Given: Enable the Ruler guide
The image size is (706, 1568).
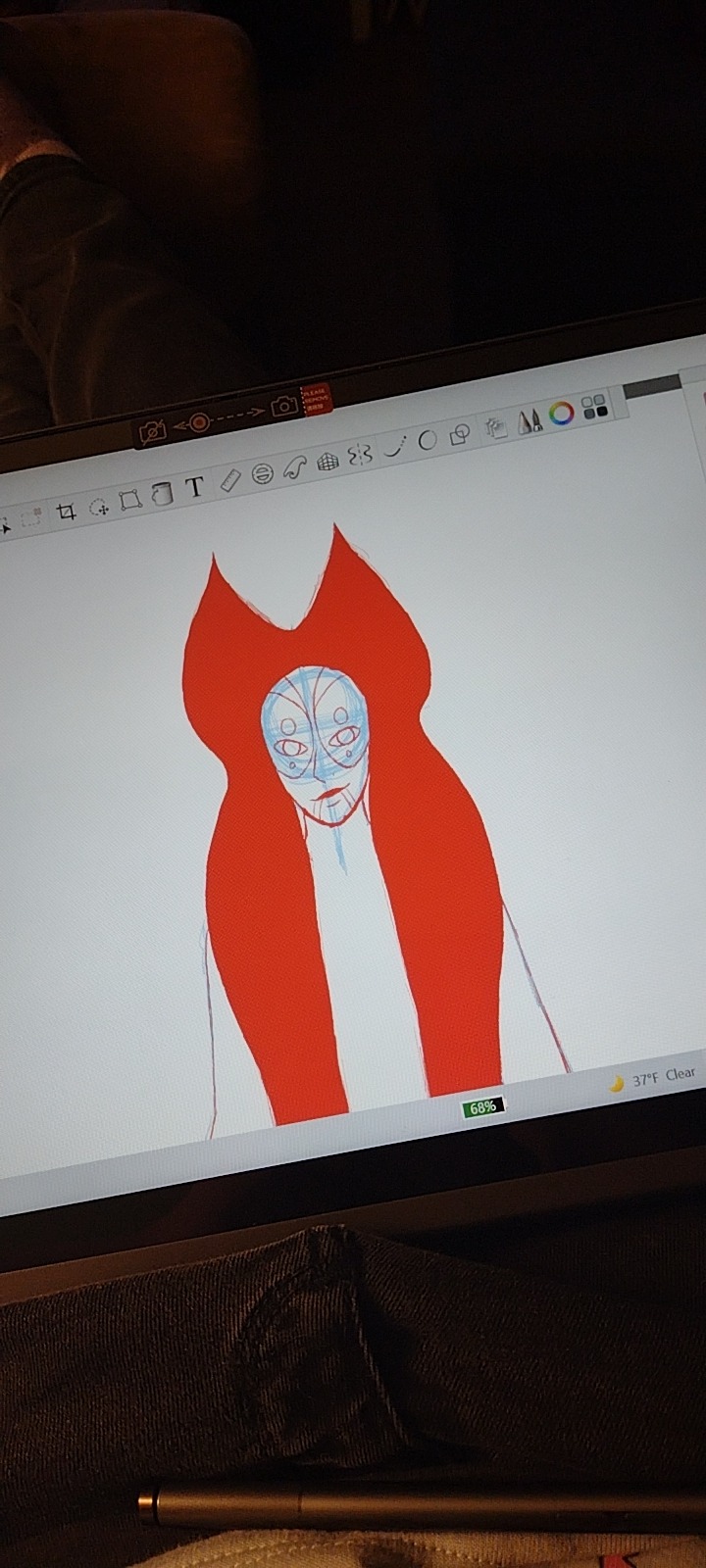Looking at the screenshot, I should [229, 481].
